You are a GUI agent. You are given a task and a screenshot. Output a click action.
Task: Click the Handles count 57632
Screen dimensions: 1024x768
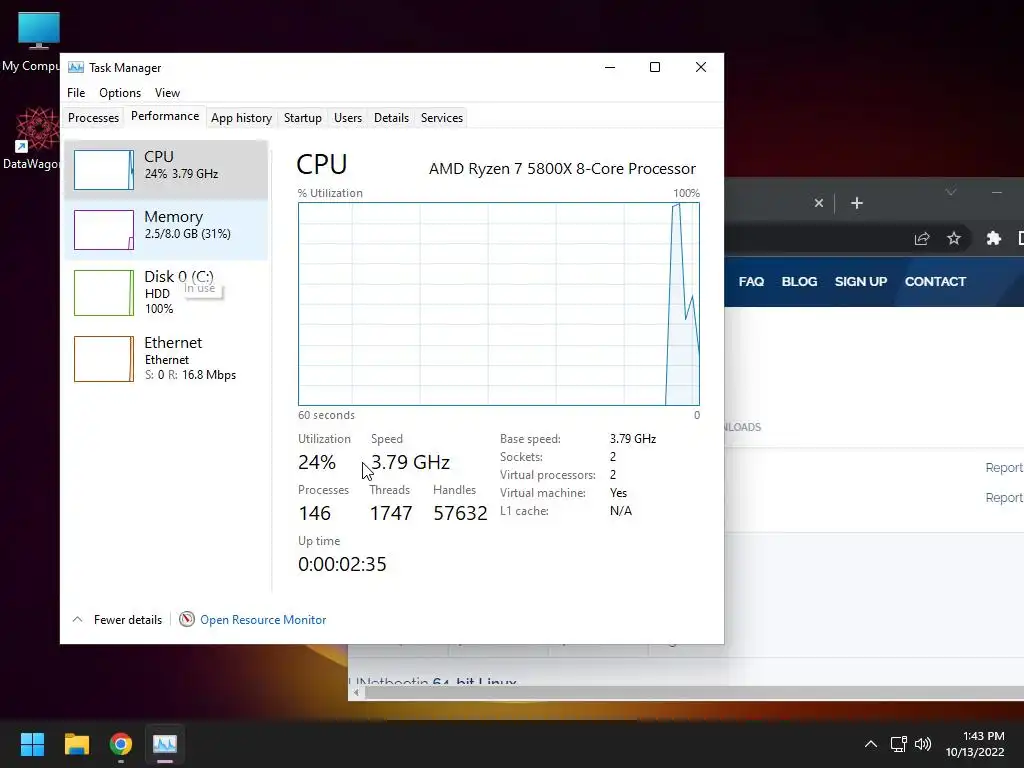point(460,513)
